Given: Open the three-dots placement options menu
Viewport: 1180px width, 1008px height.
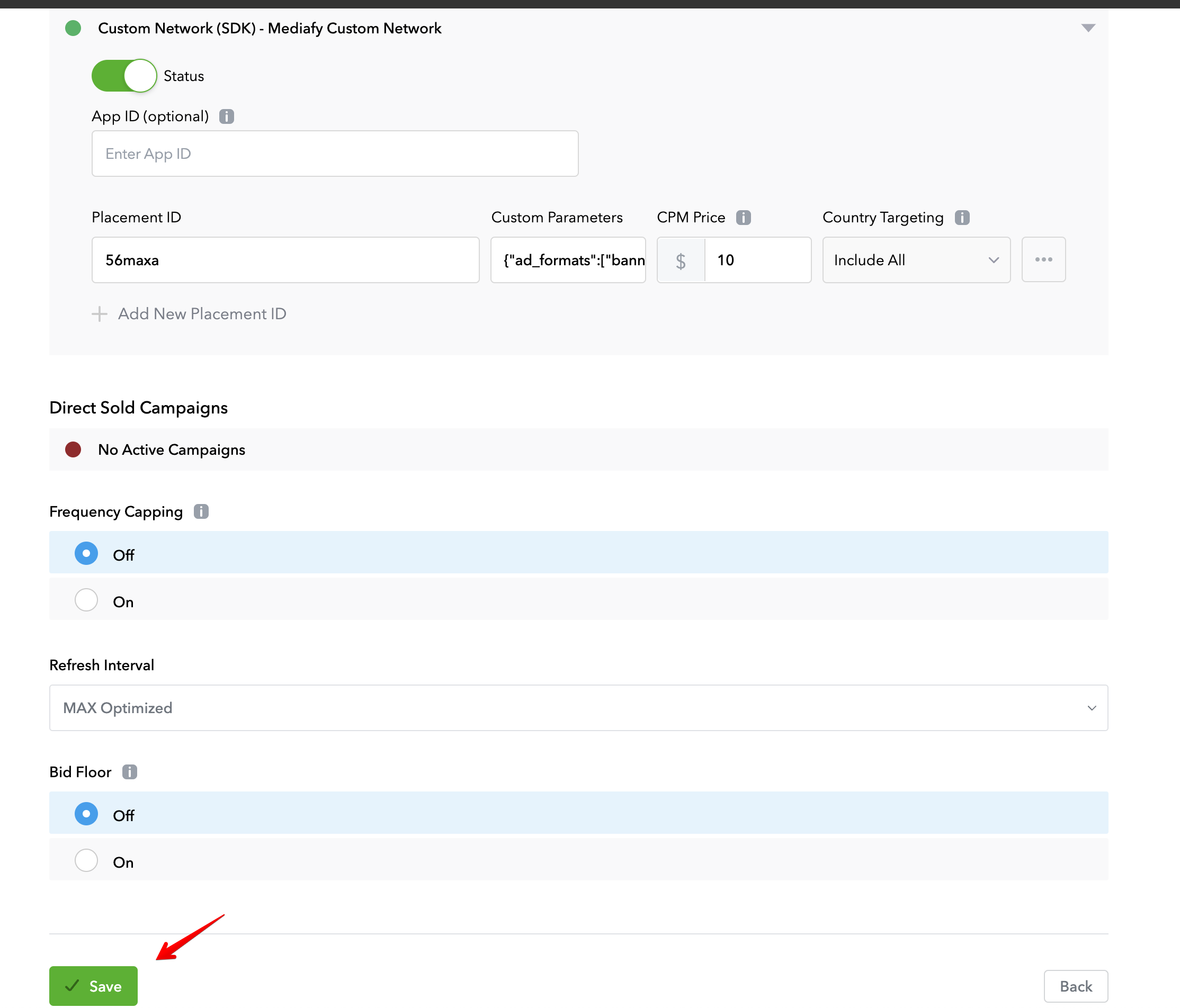Looking at the screenshot, I should click(1043, 259).
